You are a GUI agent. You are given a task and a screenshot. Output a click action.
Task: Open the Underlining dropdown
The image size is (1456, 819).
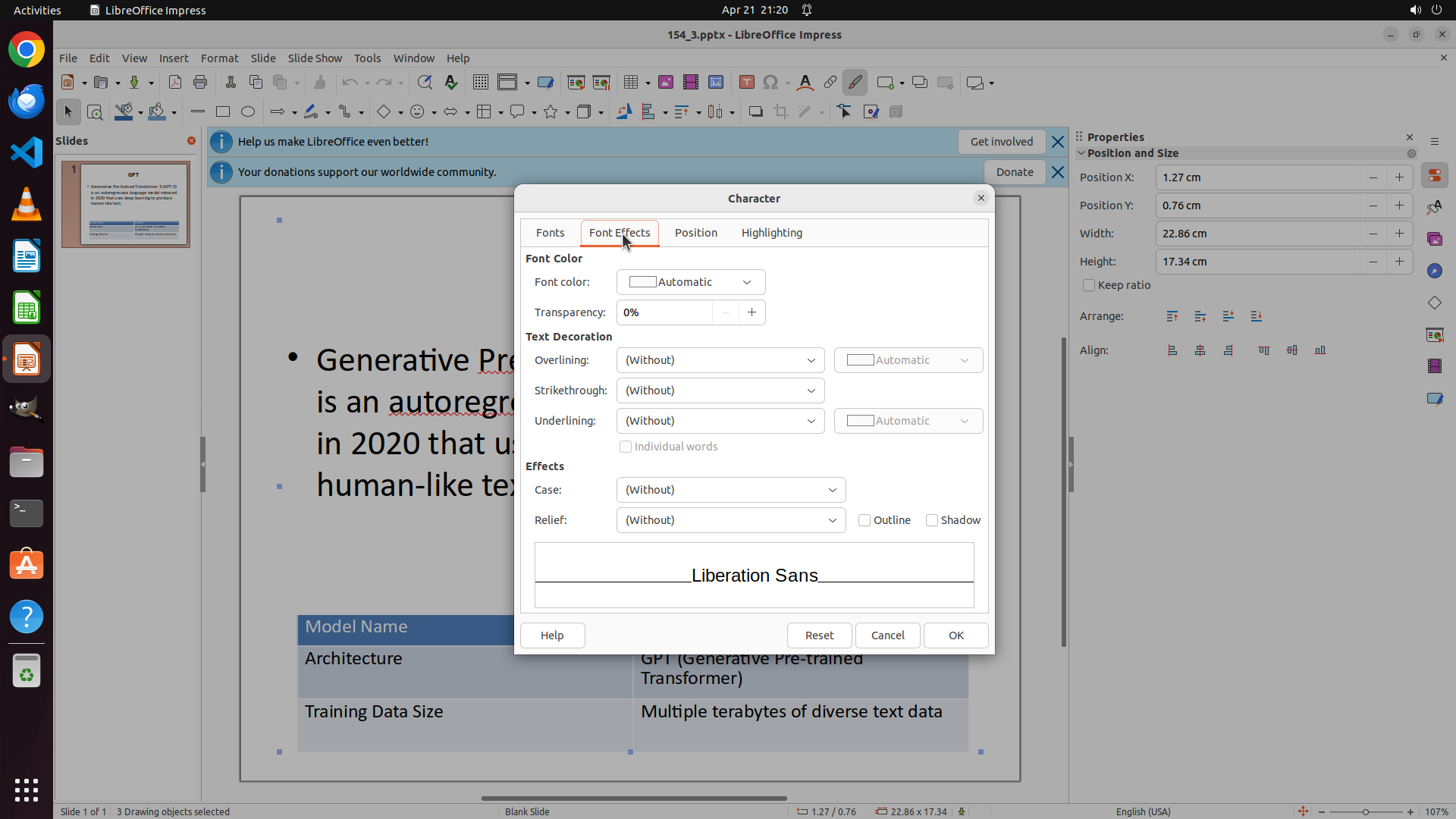[720, 421]
